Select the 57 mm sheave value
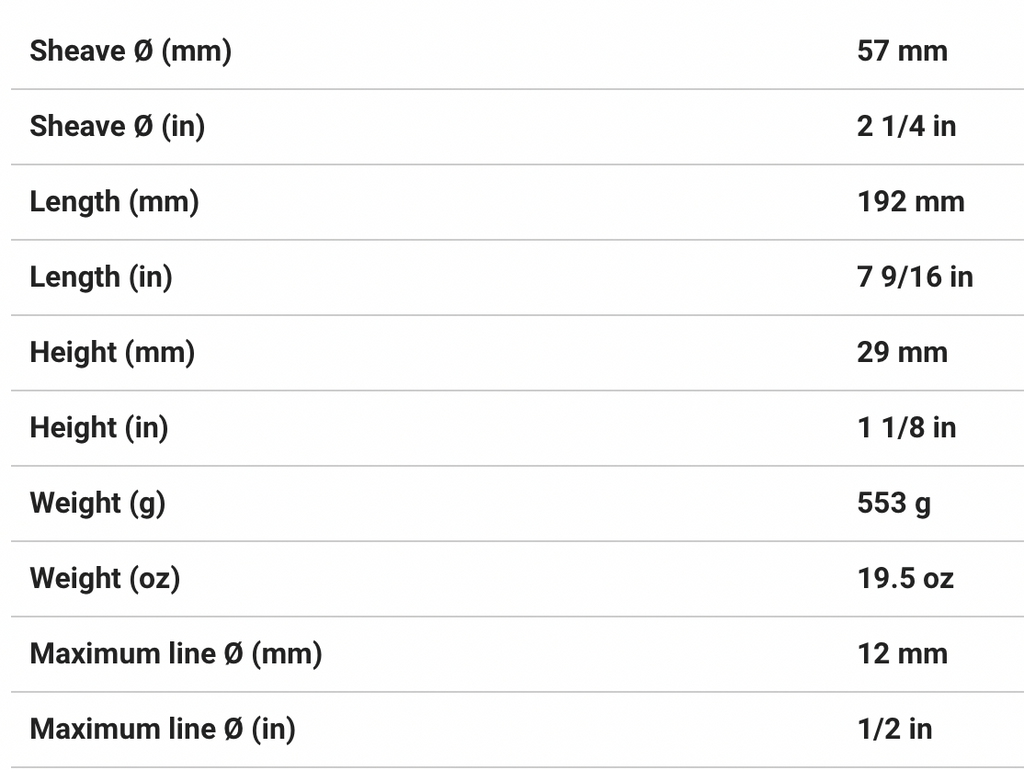Image resolution: width=1024 pixels, height=770 pixels. pos(902,51)
